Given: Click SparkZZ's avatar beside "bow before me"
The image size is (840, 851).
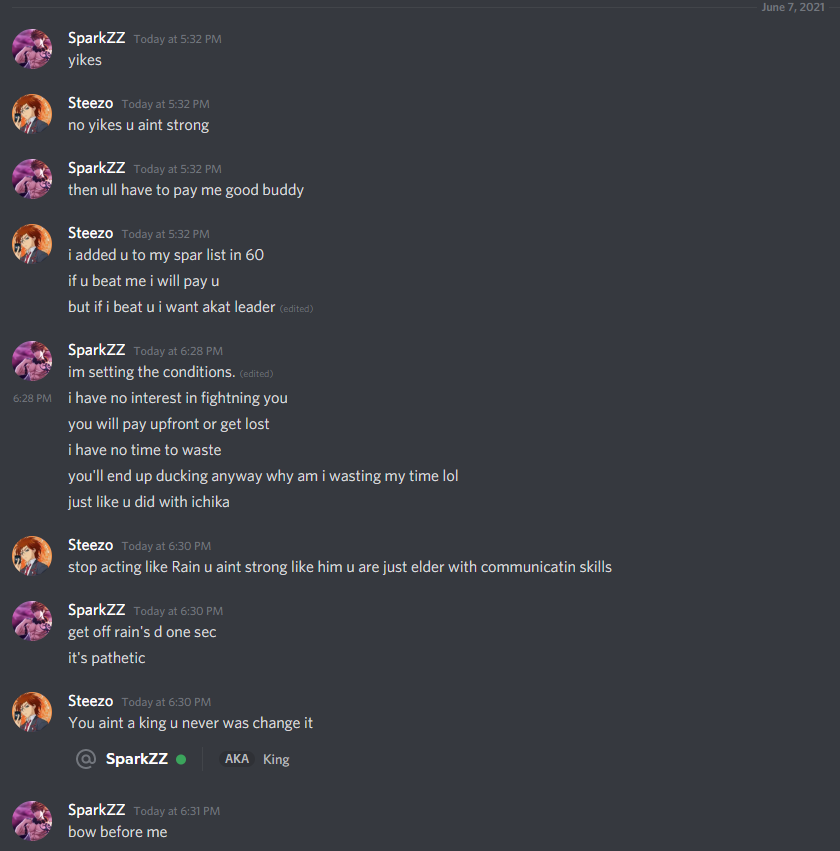Looking at the screenshot, I should 32,821.
